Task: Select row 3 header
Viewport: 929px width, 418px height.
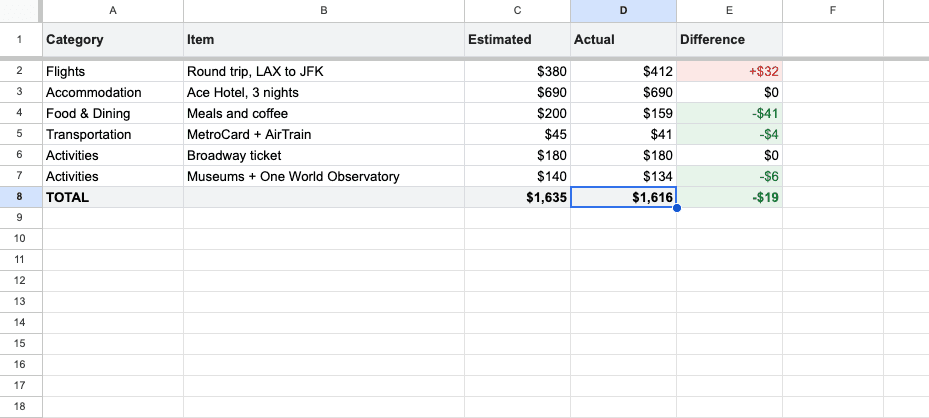Action: click(x=21, y=92)
